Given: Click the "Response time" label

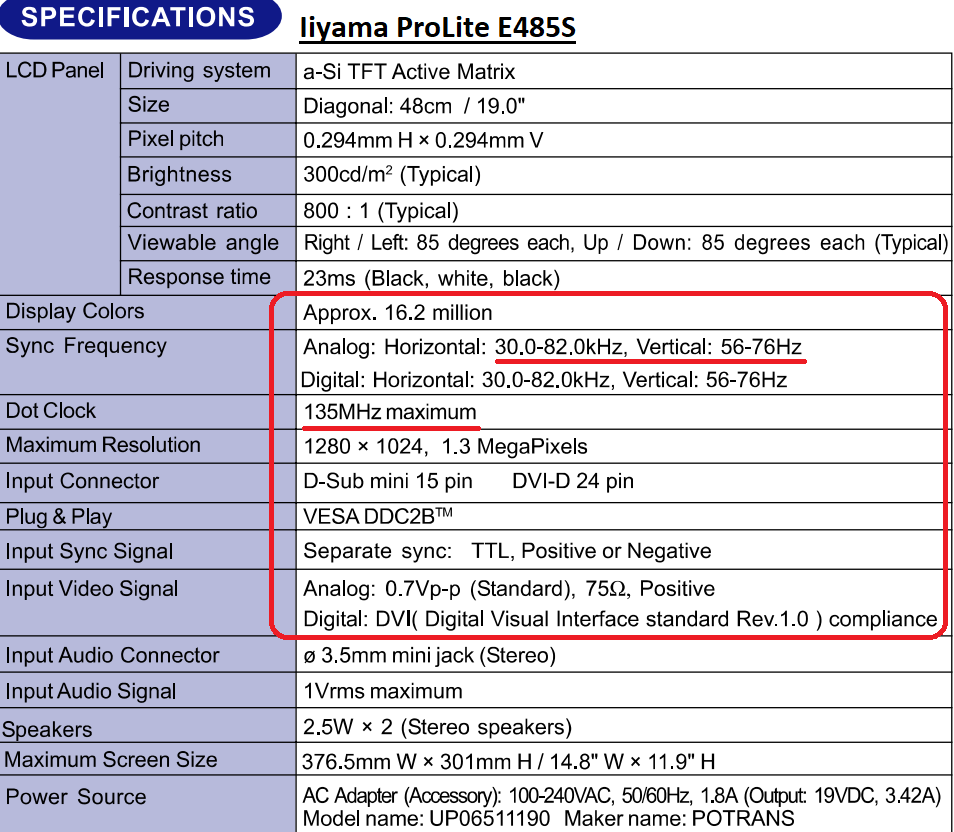Looking at the screenshot, I should (x=199, y=277).
